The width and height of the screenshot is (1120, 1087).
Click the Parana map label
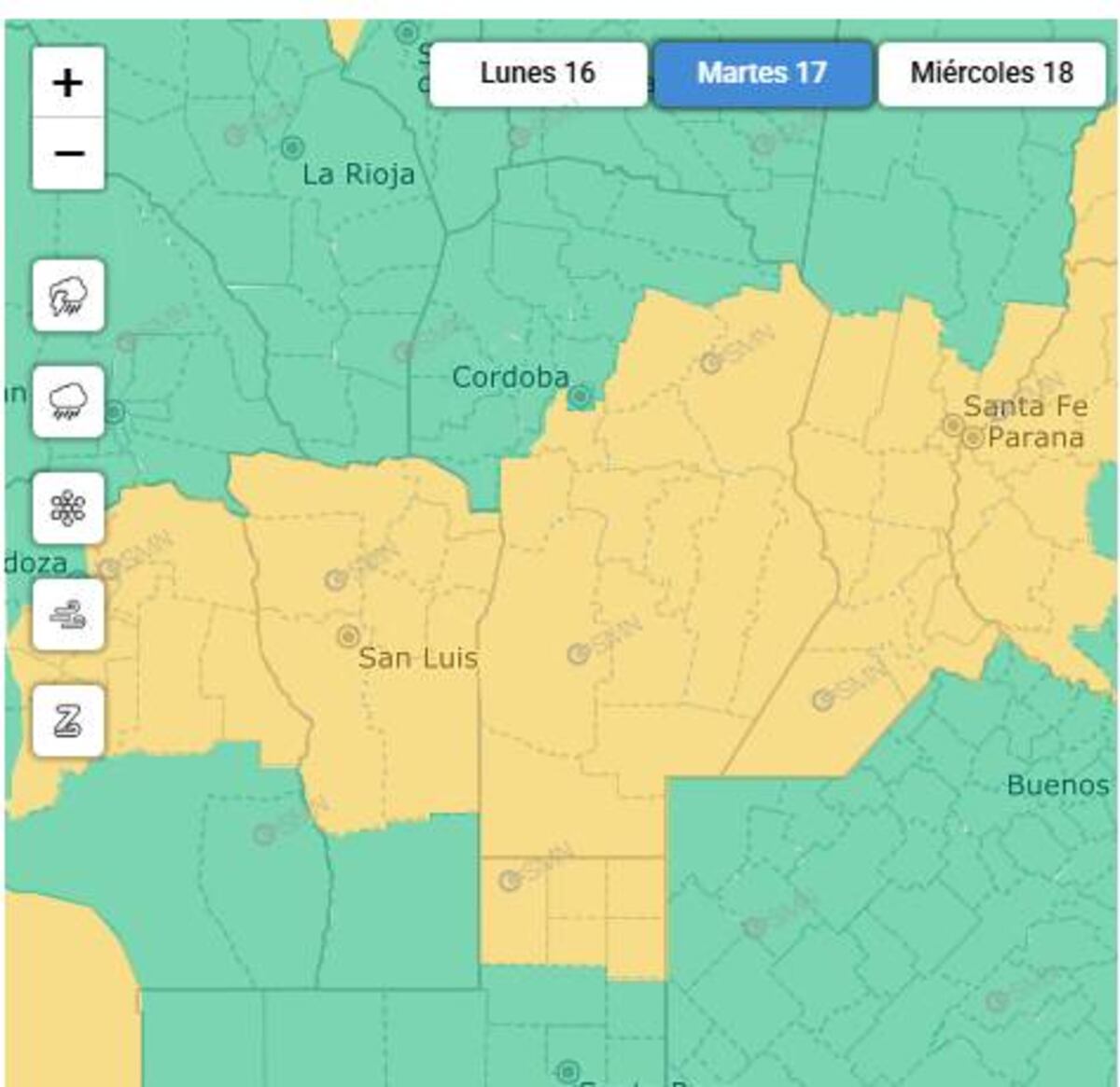pyautogui.click(x=1036, y=438)
